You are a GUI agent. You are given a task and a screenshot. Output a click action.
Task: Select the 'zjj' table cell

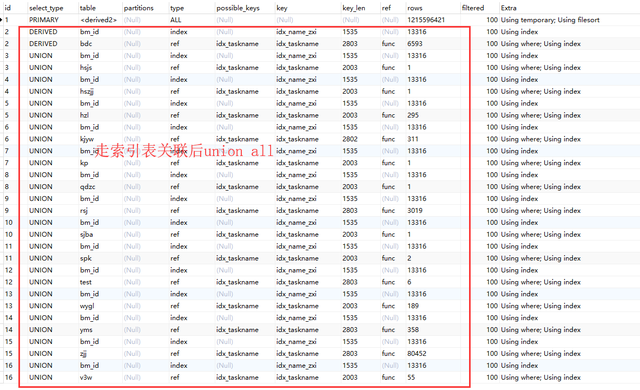click(x=83, y=354)
